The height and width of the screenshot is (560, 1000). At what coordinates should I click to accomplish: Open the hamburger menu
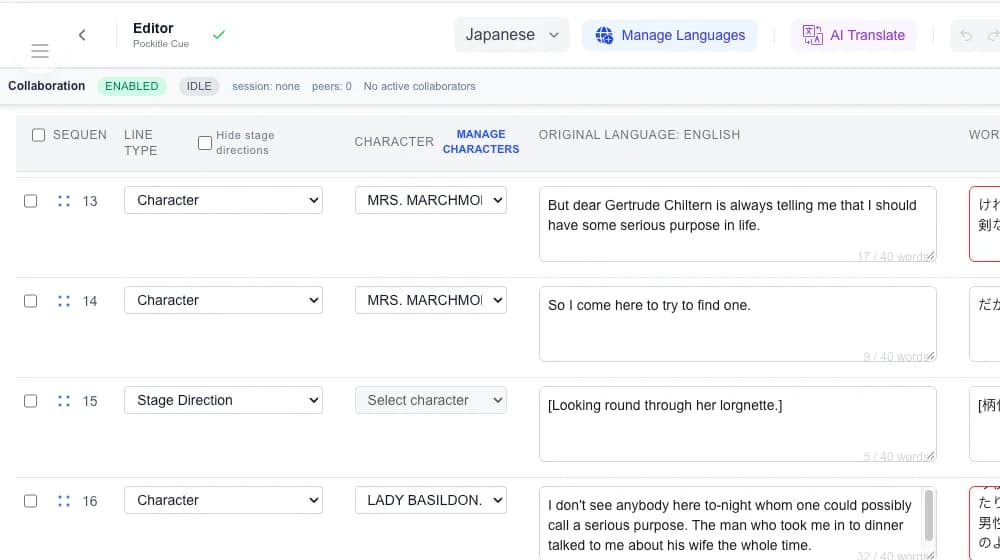coord(40,51)
